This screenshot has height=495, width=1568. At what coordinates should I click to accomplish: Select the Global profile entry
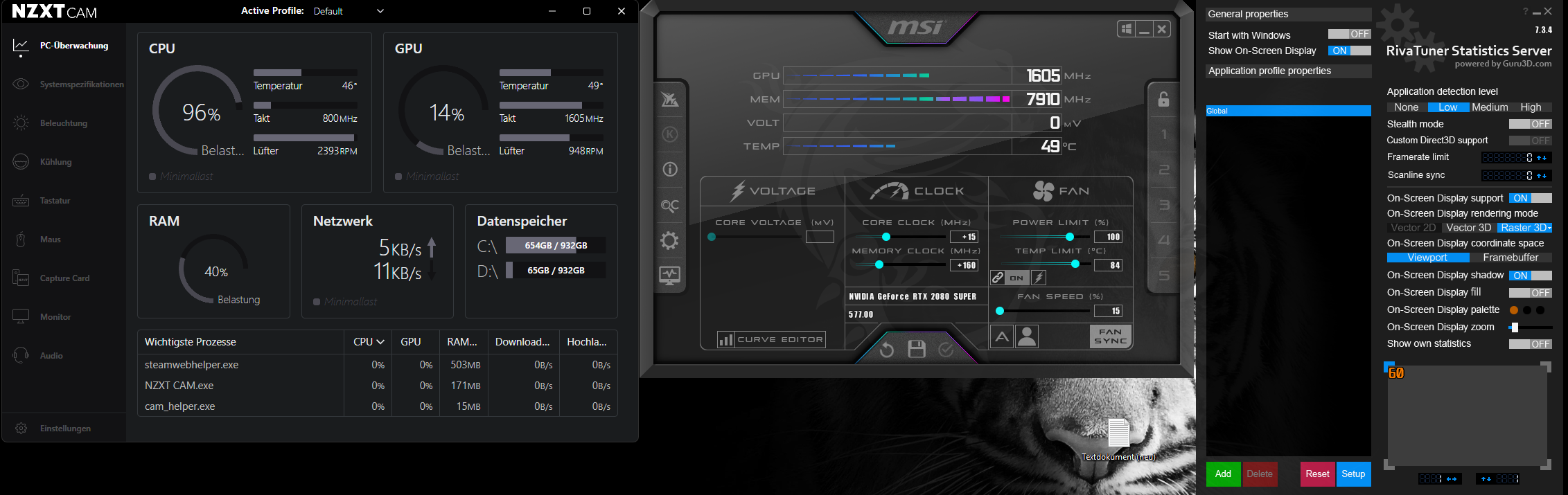pos(1288,111)
